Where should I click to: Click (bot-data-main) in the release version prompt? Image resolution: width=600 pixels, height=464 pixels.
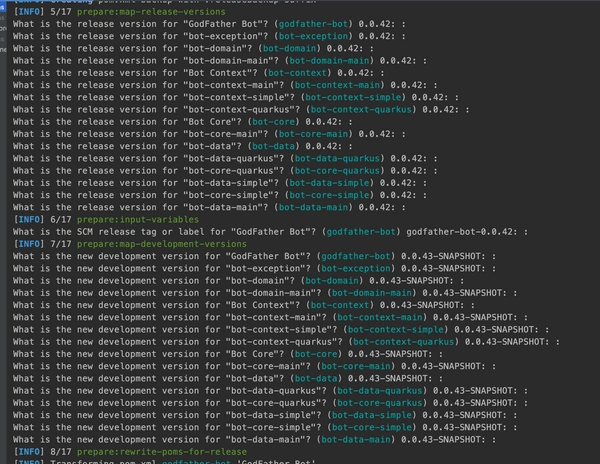[x=312, y=207]
